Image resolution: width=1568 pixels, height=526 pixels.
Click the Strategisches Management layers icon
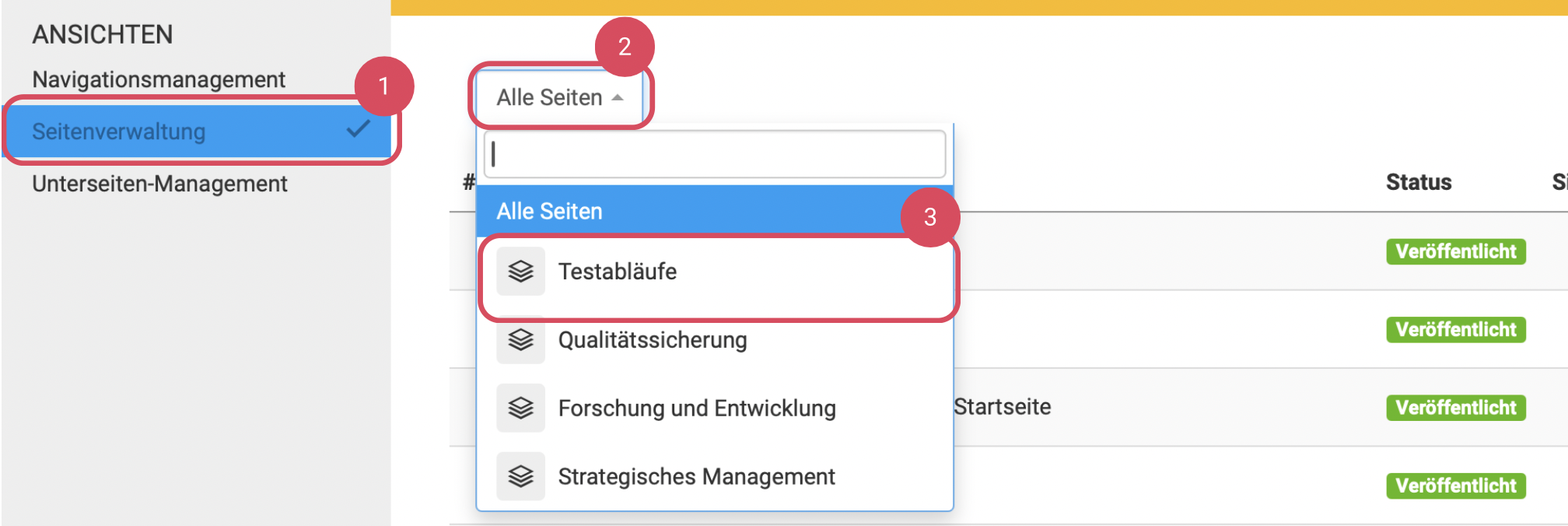click(520, 476)
